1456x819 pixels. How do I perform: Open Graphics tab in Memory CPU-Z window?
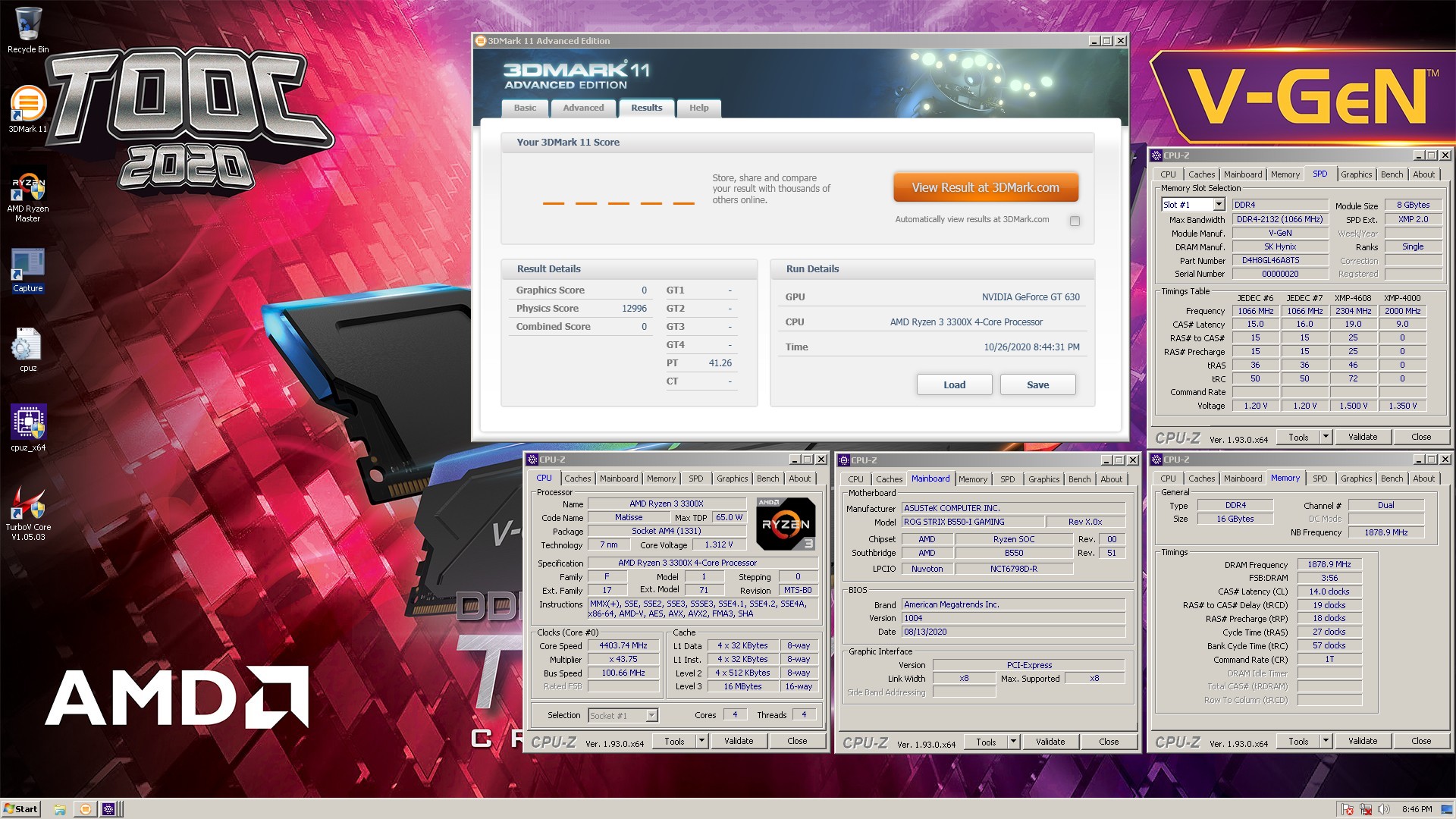click(1356, 479)
